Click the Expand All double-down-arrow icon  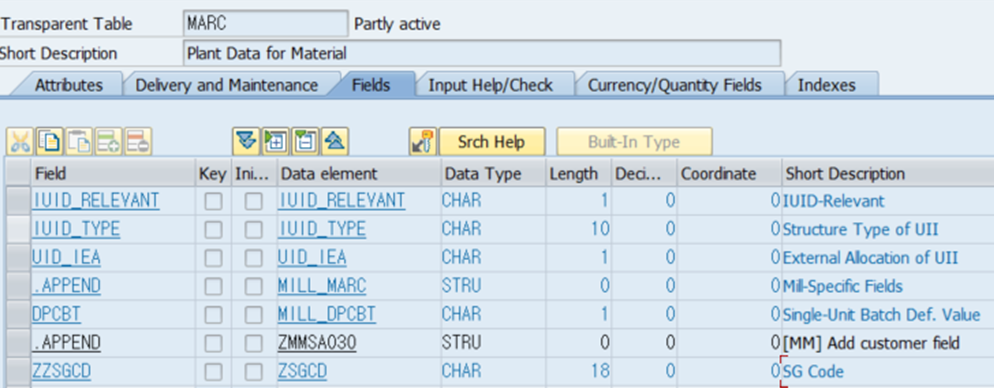coord(246,141)
